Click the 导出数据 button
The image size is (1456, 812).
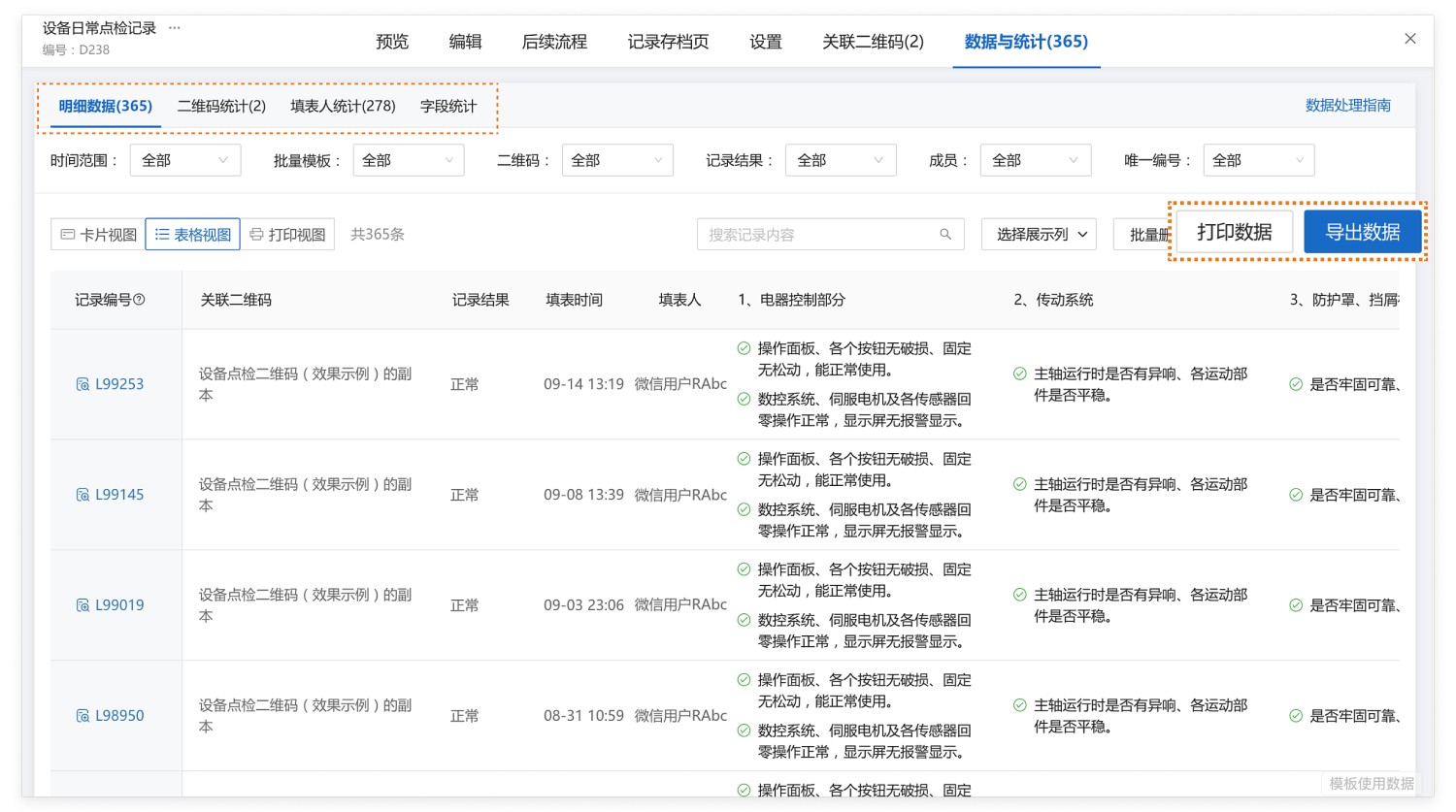pos(1362,232)
